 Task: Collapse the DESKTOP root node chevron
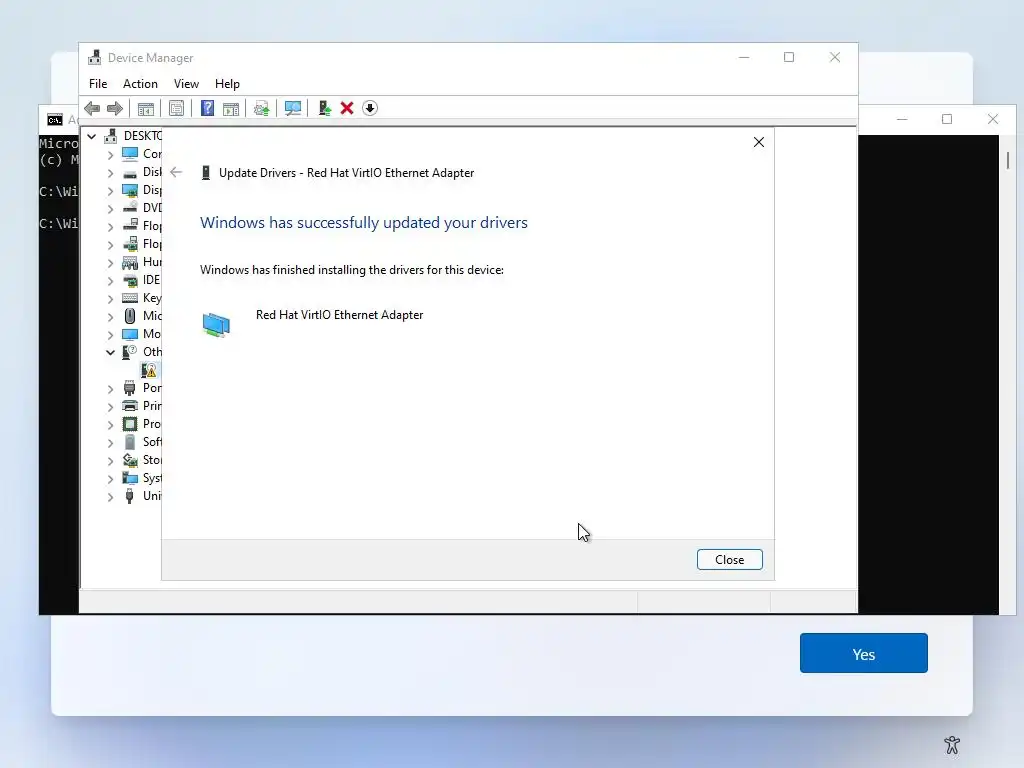(92, 136)
